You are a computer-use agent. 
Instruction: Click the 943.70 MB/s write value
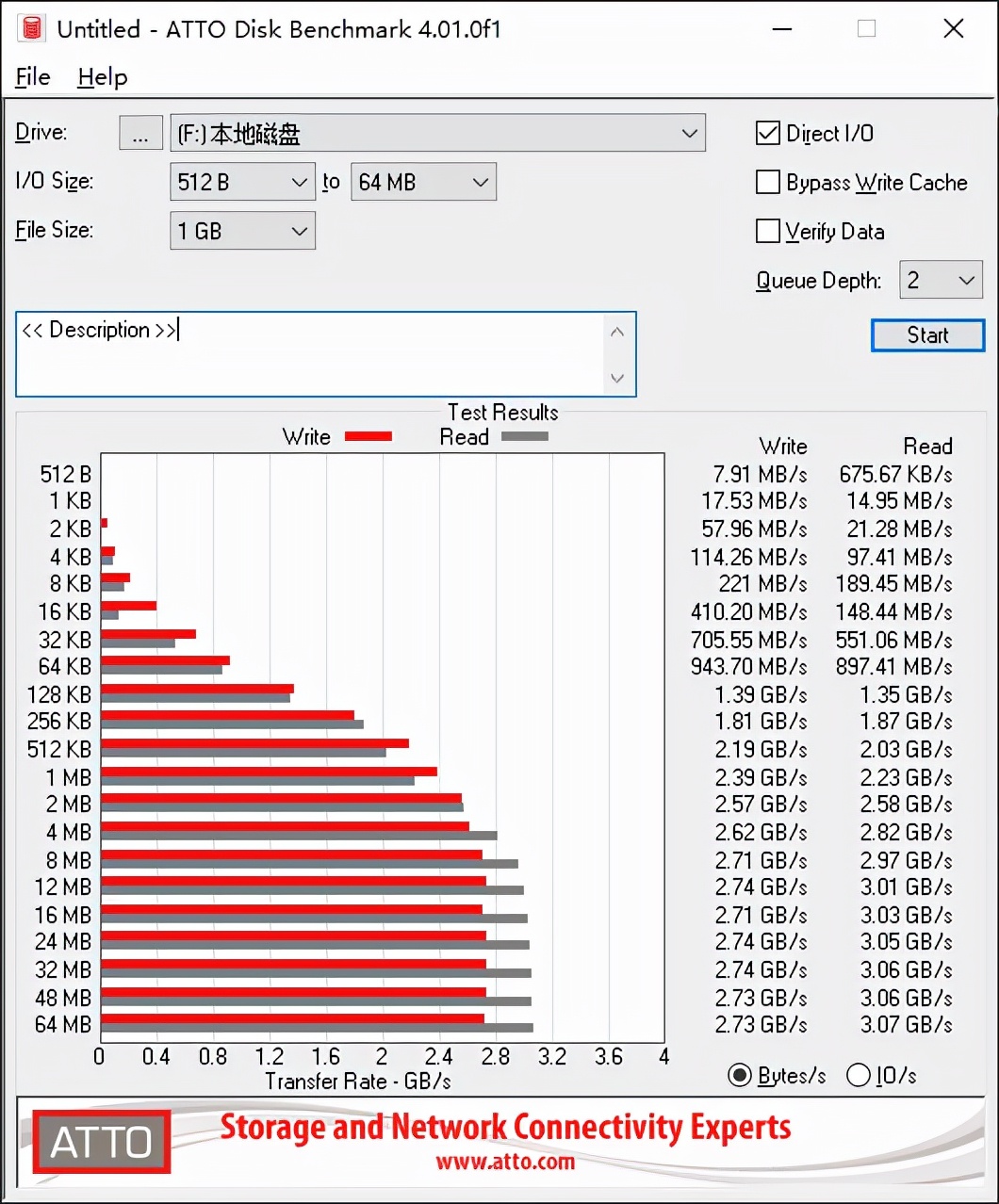point(748,667)
